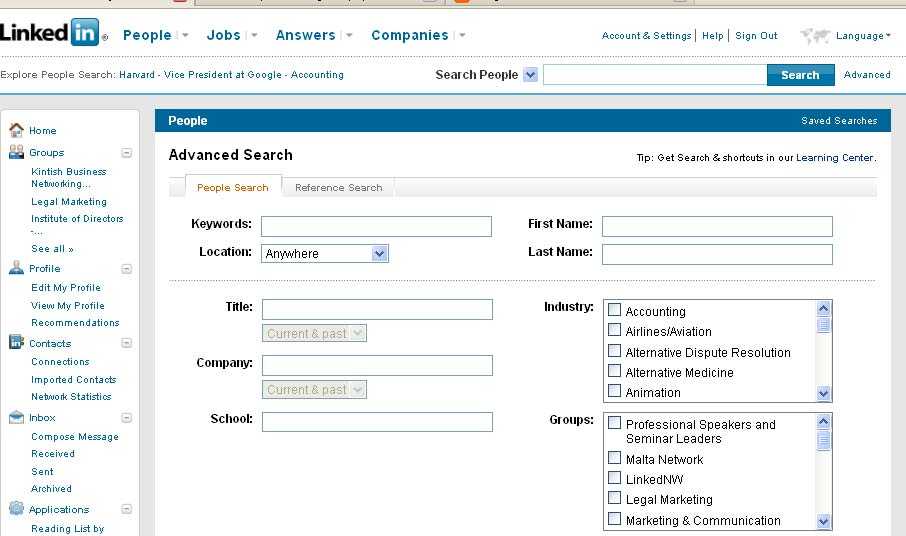Image resolution: width=906 pixels, height=536 pixels.
Task: Open Saved Searches
Action: 839,121
